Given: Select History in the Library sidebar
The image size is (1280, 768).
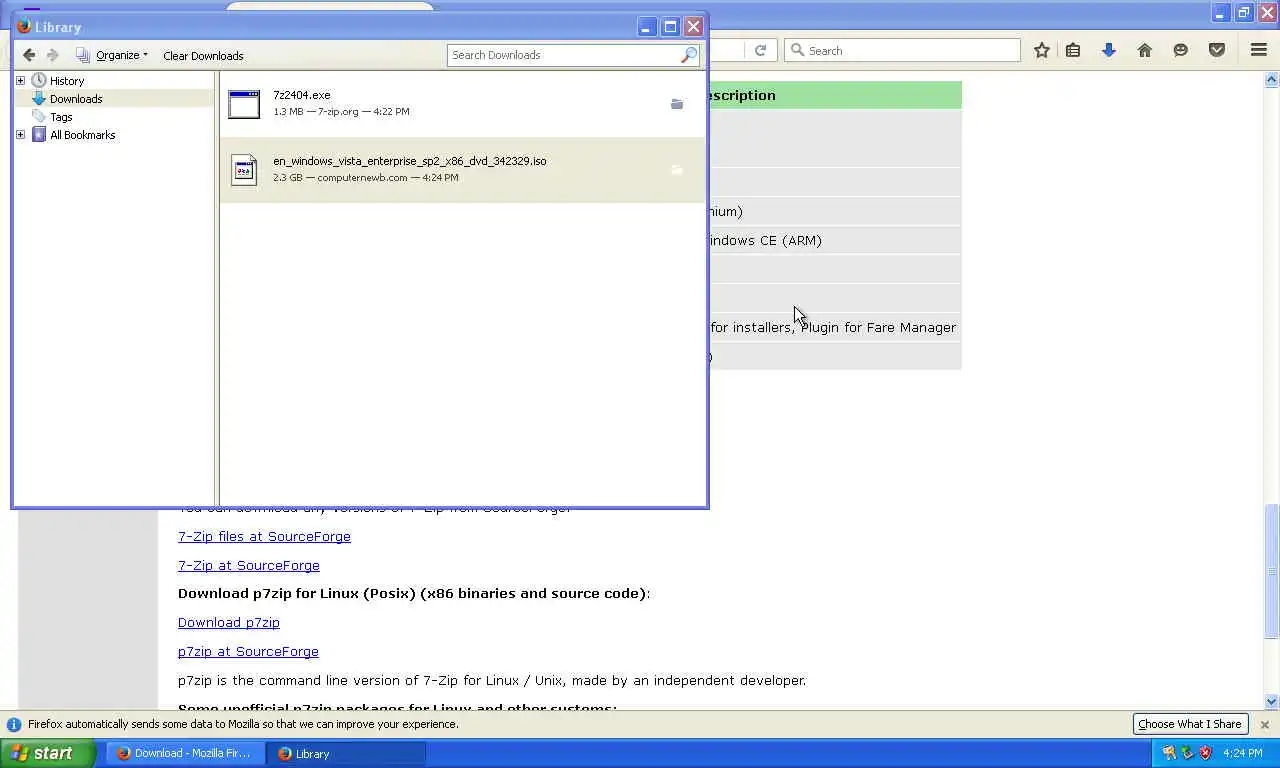Looking at the screenshot, I should (67, 81).
